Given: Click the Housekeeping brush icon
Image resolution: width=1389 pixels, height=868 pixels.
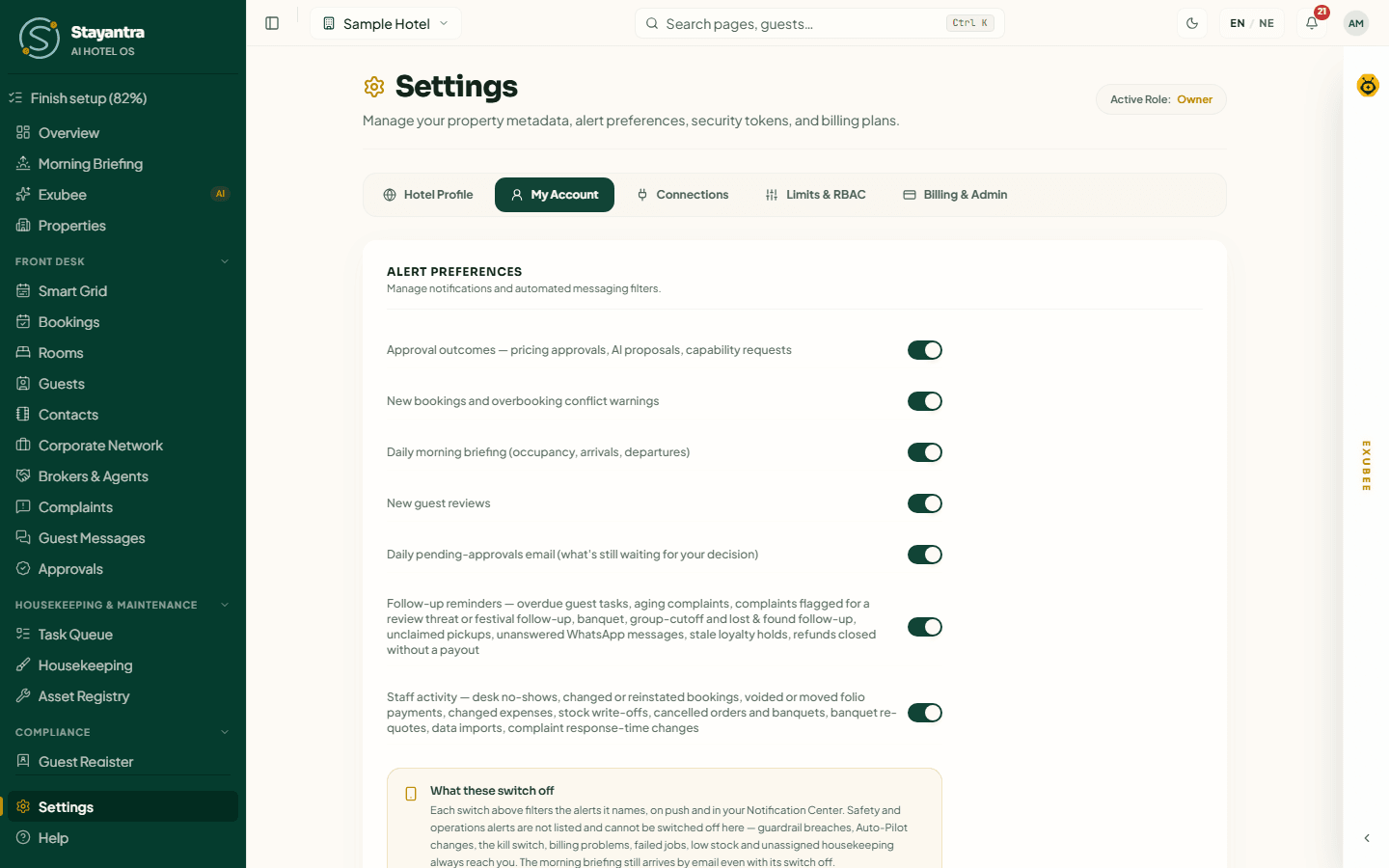Looking at the screenshot, I should tap(23, 665).
